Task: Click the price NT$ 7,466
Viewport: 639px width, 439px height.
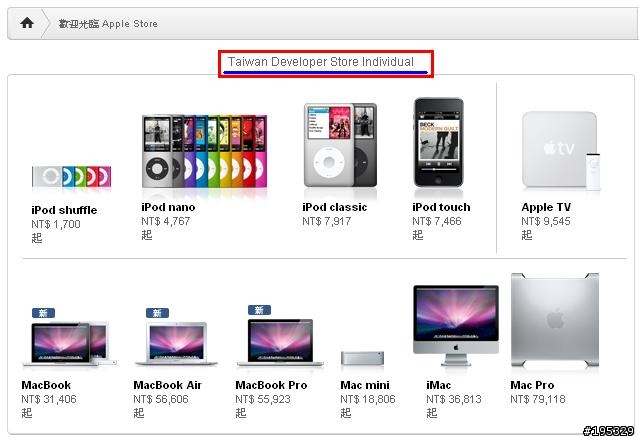Action: coord(437,221)
